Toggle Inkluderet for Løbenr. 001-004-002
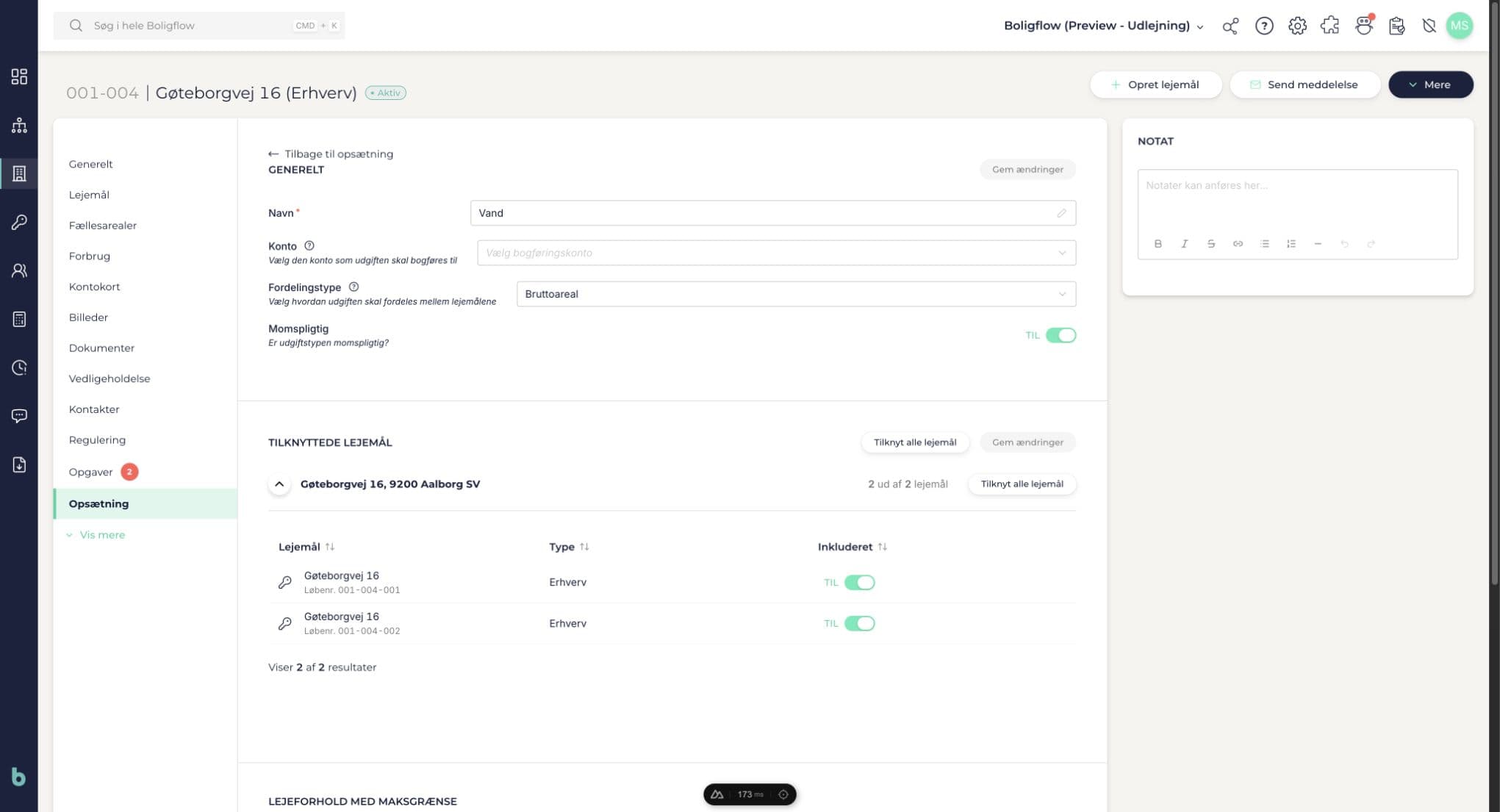The width and height of the screenshot is (1500, 812). [x=859, y=624]
